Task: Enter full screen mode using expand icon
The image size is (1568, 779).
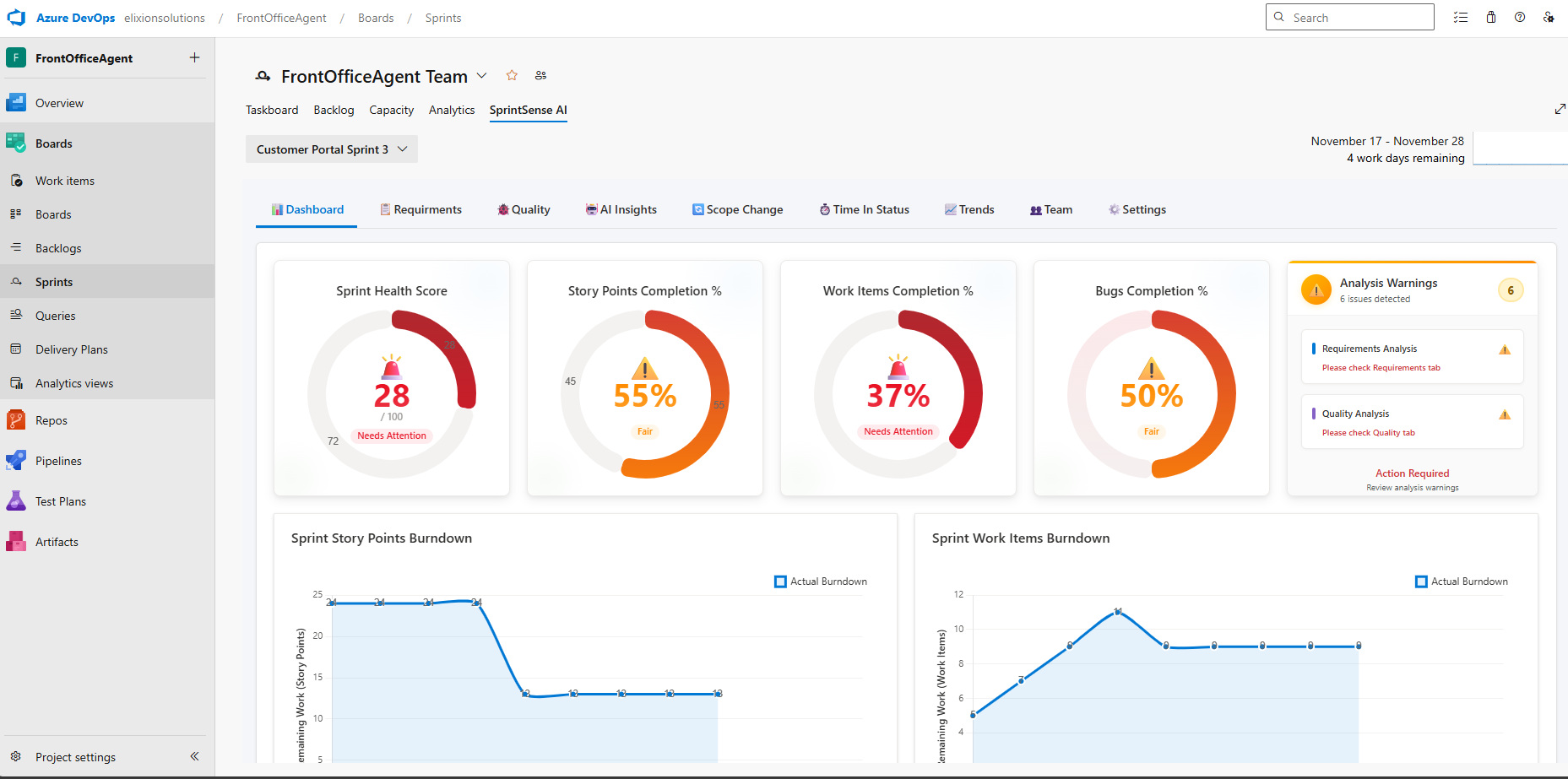Action: (1560, 109)
